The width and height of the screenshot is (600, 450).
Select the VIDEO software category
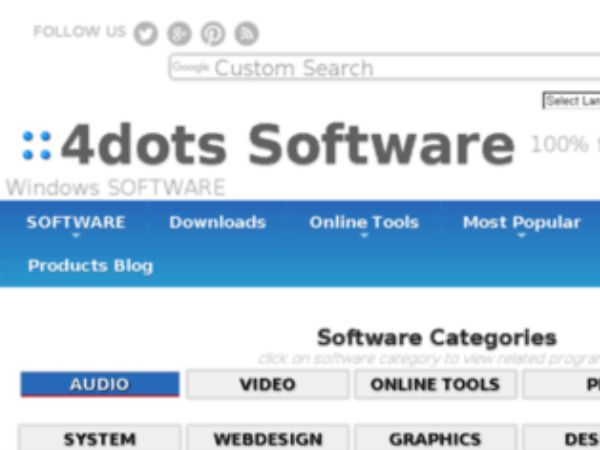coord(267,384)
